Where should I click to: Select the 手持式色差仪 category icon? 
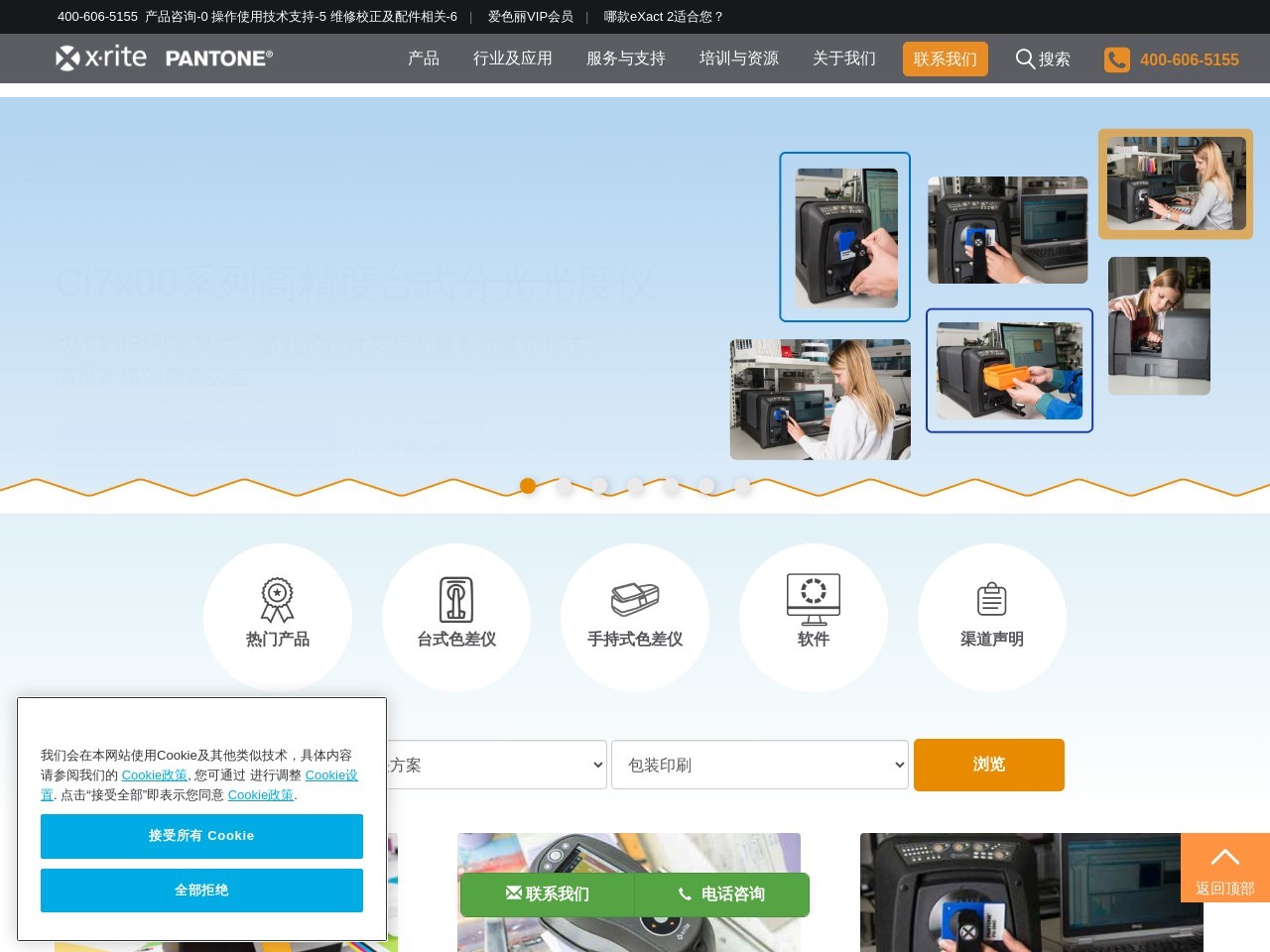[634, 598]
